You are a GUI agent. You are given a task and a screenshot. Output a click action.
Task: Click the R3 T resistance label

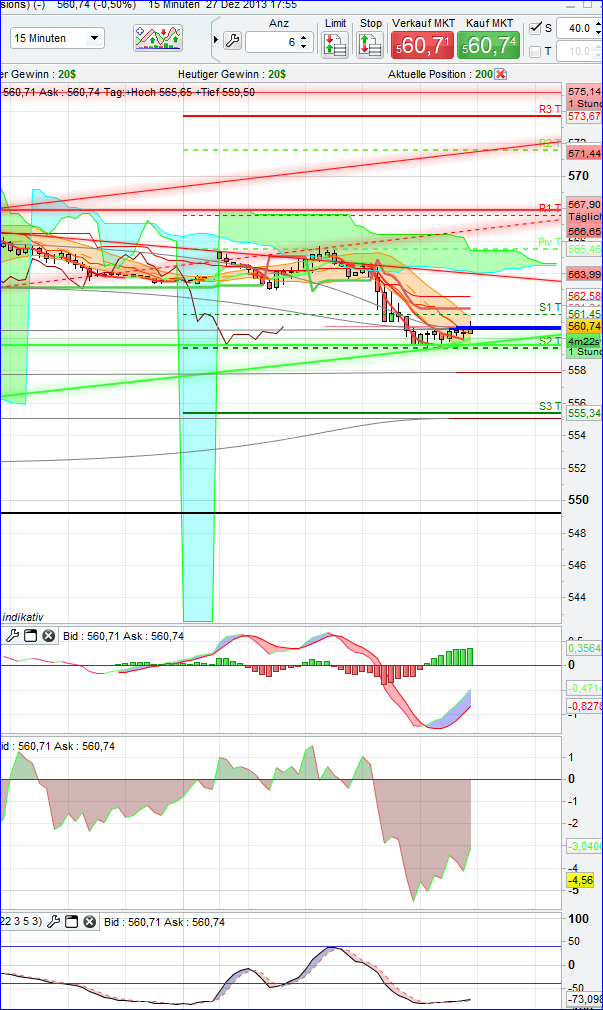550,110
